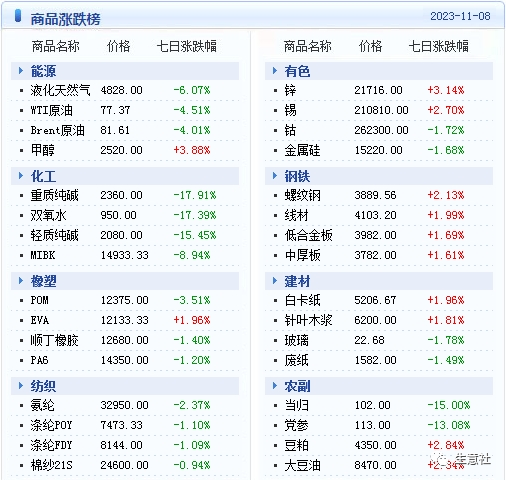The image size is (506, 480).
Task: Select WTI原油 commodity name
Action: [x=52, y=110]
